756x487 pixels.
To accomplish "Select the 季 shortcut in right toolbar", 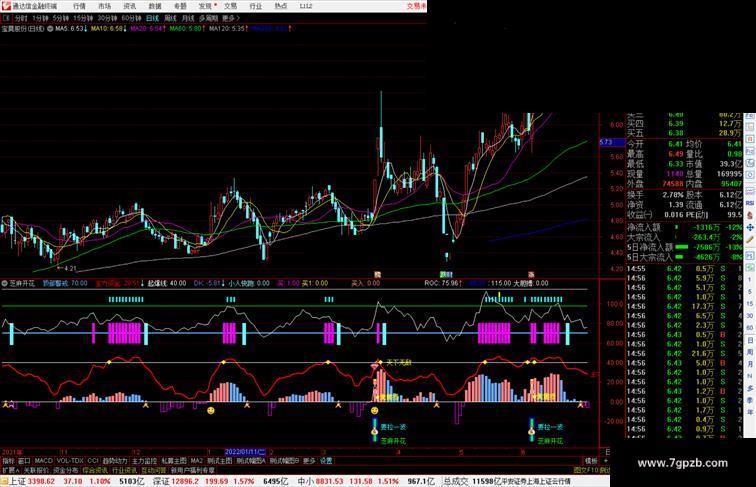I will tap(750, 400).
